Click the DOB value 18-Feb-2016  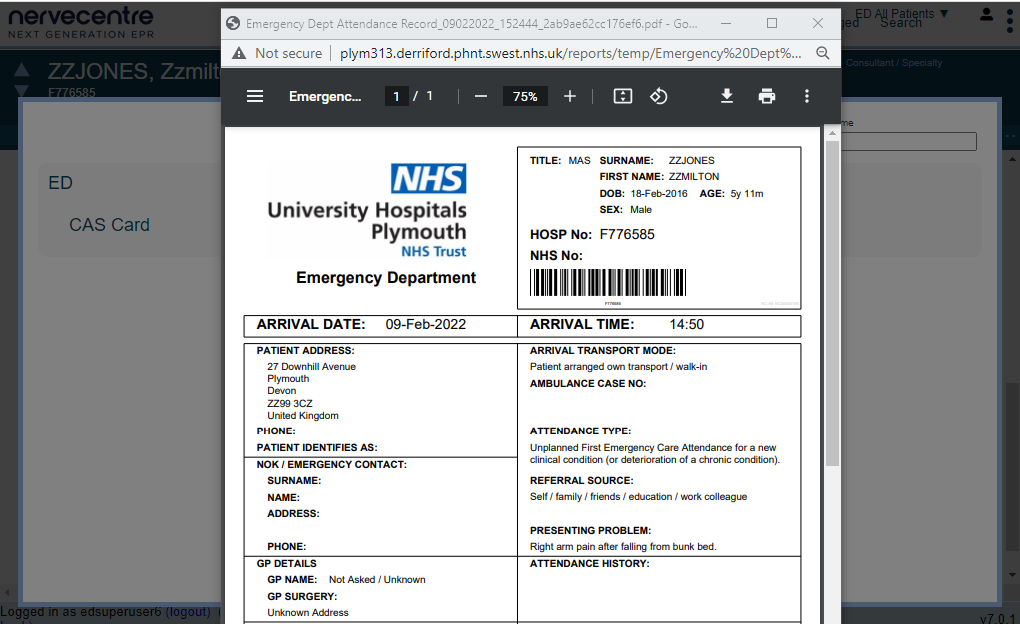coord(658,193)
